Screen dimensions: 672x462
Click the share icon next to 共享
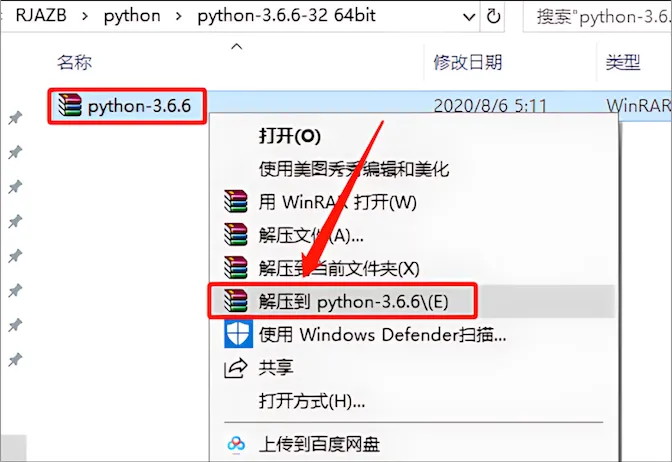tap(236, 368)
